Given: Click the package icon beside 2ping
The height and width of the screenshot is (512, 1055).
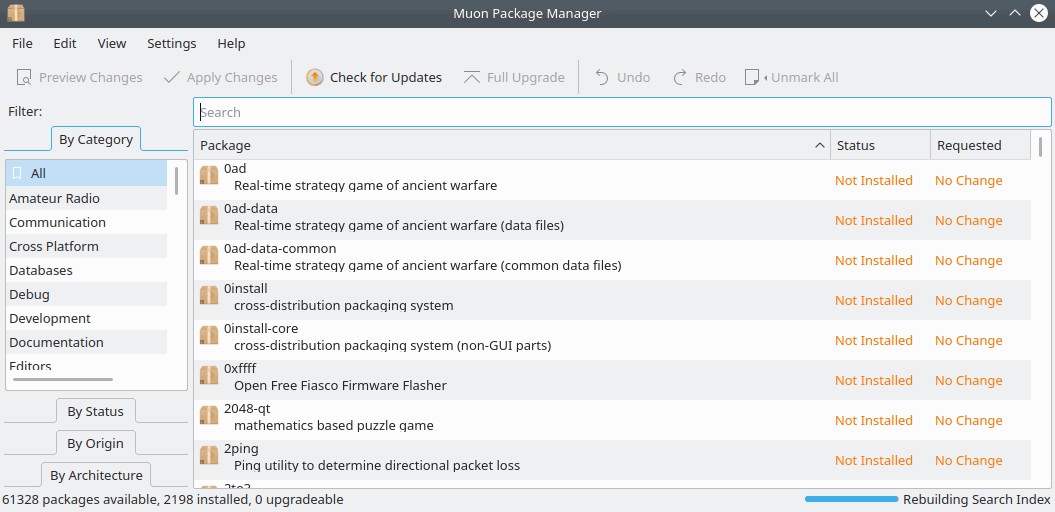Looking at the screenshot, I should point(209,455).
